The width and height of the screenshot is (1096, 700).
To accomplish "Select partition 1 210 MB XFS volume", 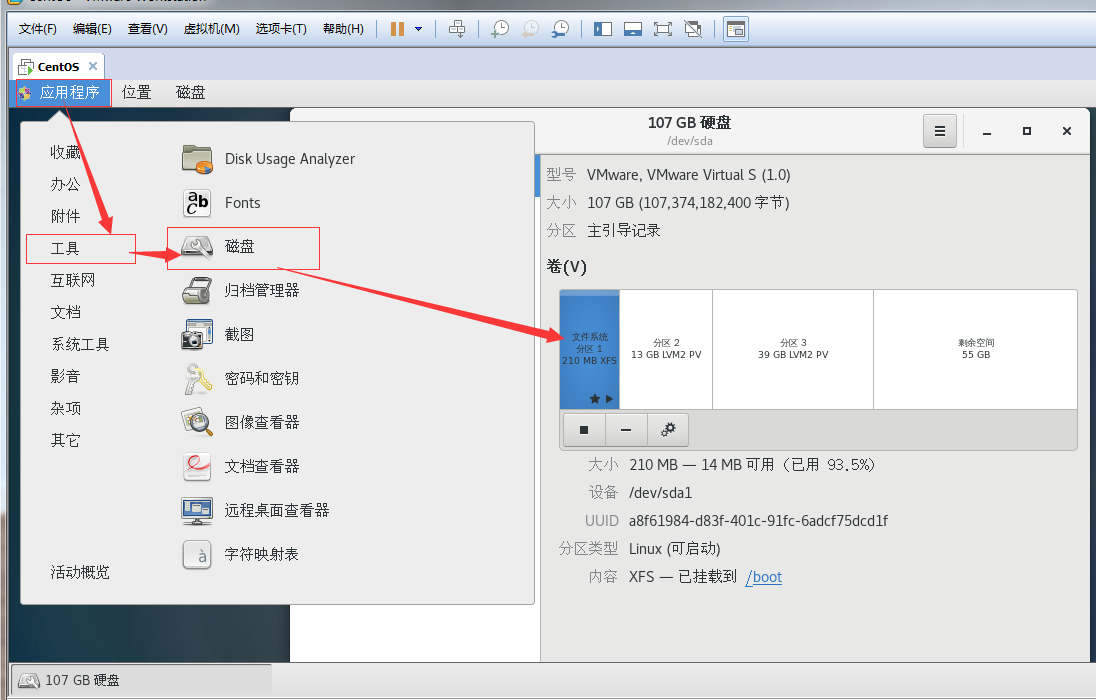I will (589, 349).
